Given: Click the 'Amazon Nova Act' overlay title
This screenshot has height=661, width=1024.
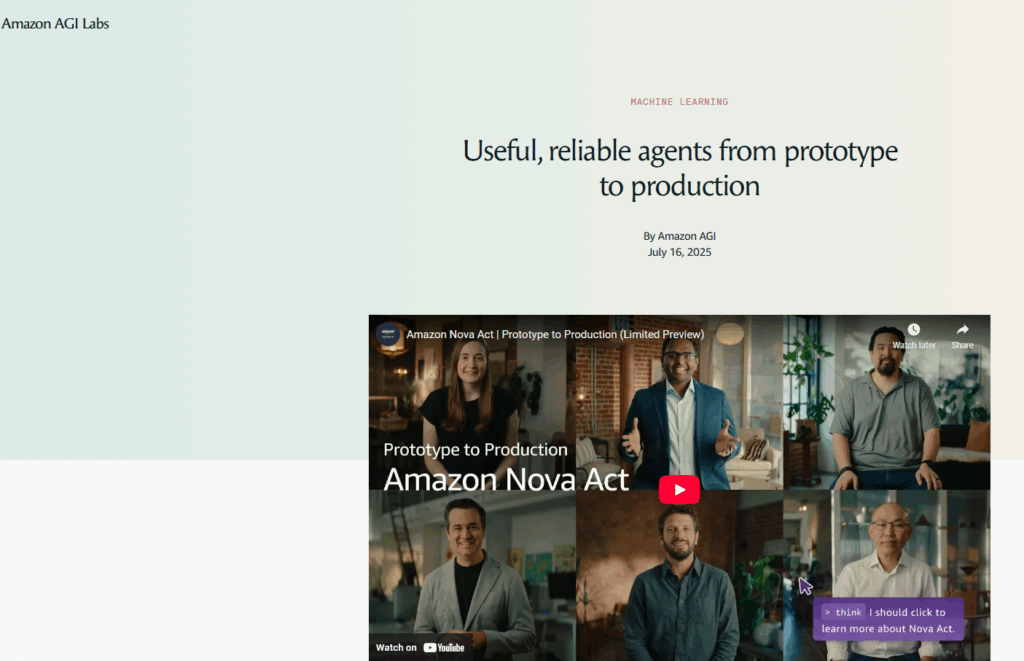Looking at the screenshot, I should point(506,479).
